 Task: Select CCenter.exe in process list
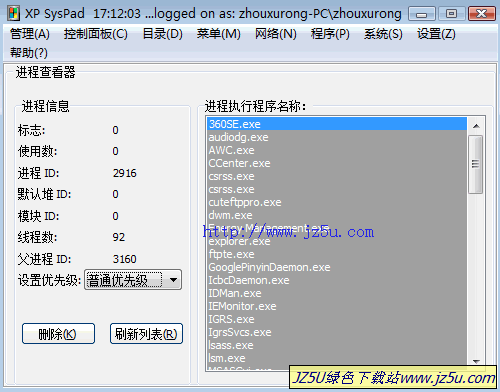(337, 163)
